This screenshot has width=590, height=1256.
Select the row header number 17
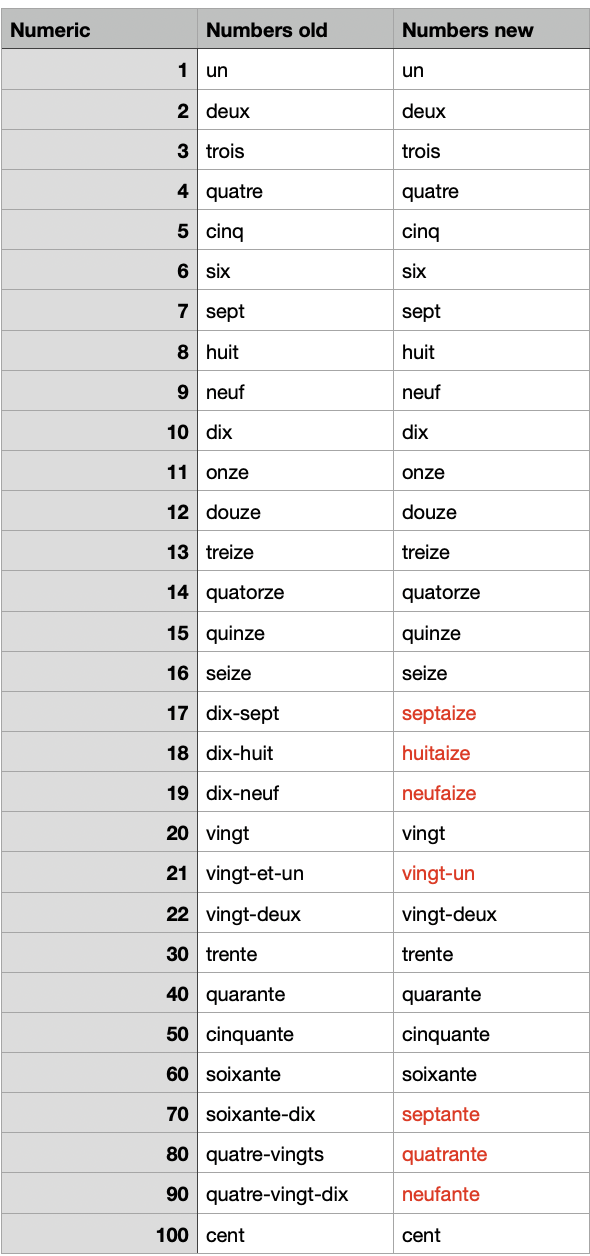tap(99, 713)
